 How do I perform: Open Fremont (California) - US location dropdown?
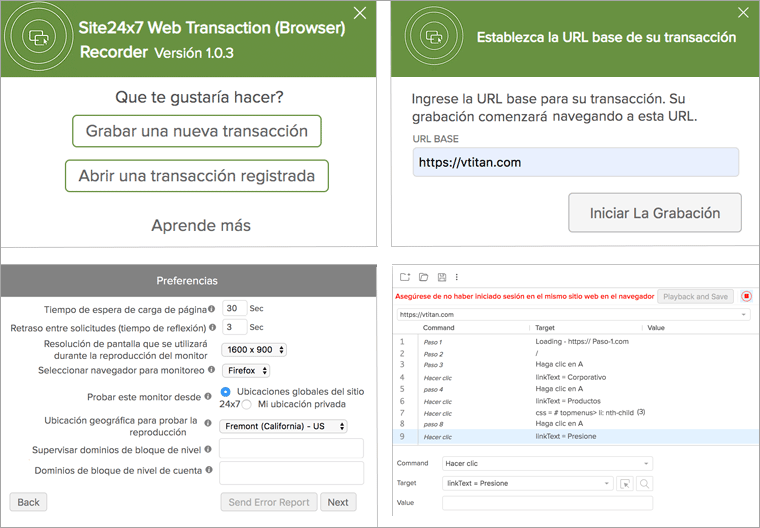coord(284,426)
